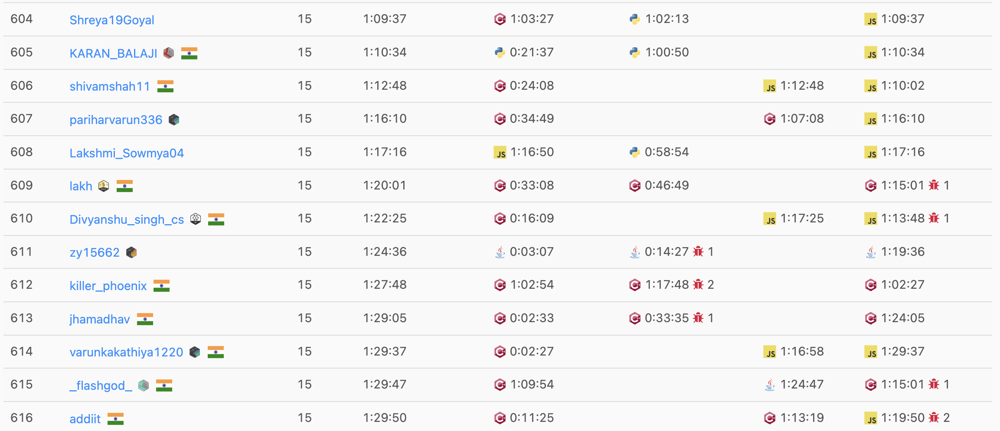Click the badge icon next to pariharvarun336

[x=174, y=119]
